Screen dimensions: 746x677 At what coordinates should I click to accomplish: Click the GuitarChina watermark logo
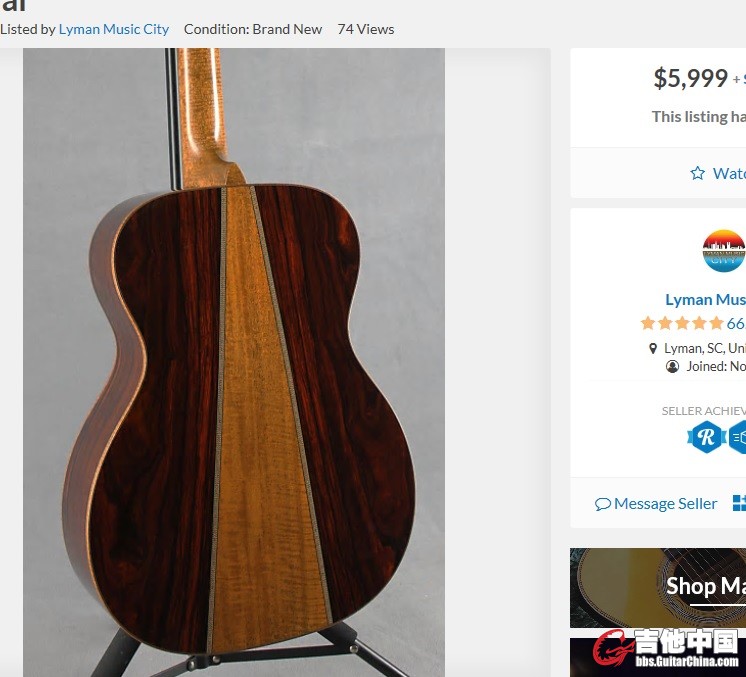click(670, 649)
